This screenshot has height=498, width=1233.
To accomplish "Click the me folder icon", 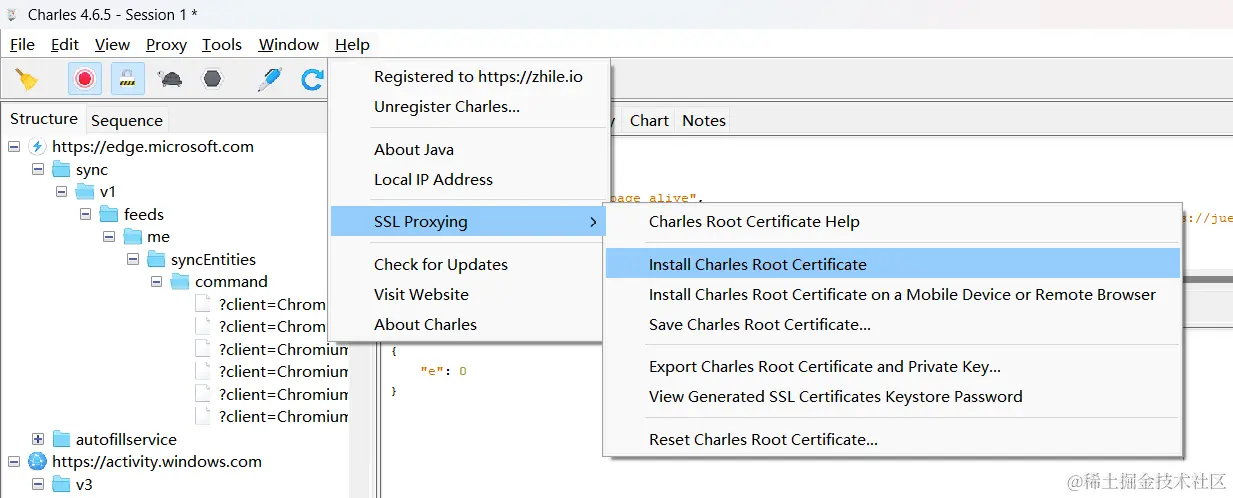I will coord(133,237).
